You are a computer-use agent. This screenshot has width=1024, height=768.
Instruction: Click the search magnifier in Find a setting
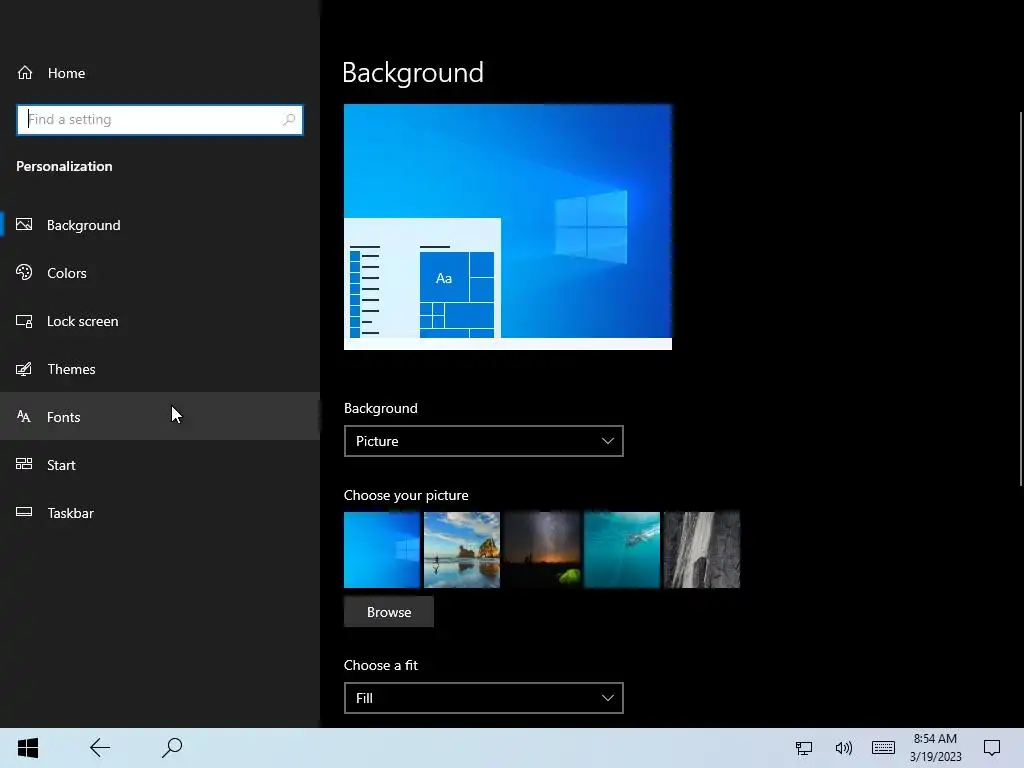tap(289, 120)
